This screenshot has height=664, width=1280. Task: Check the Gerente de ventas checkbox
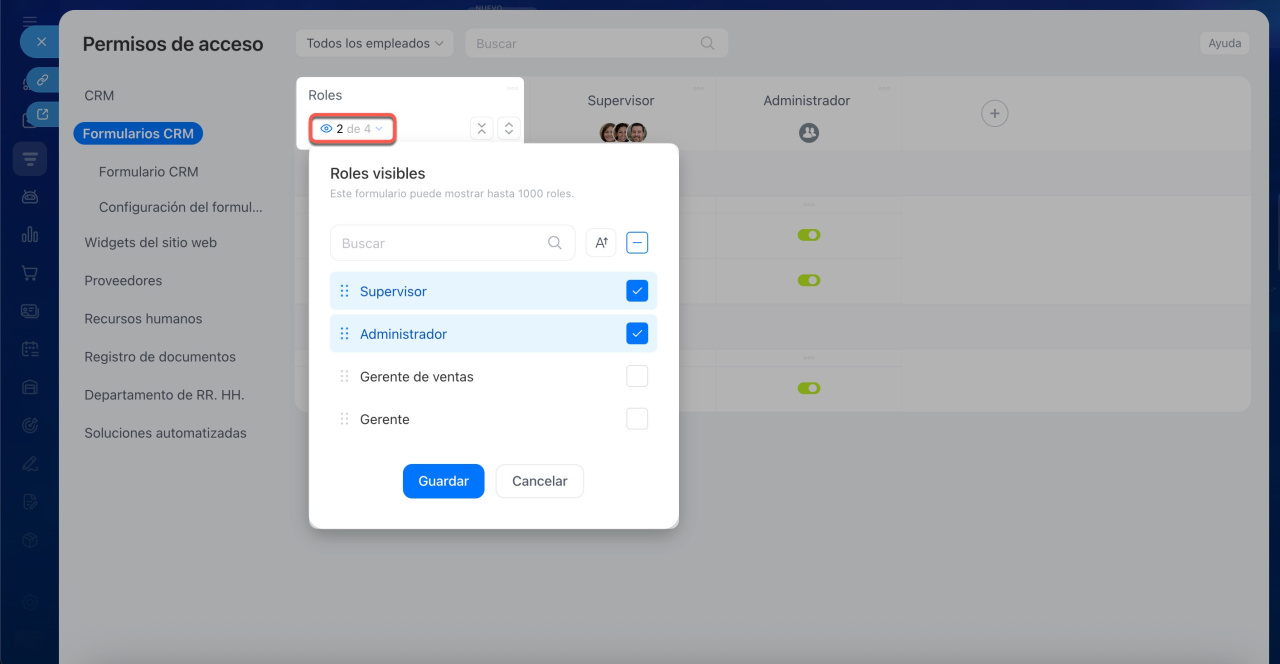(637, 377)
